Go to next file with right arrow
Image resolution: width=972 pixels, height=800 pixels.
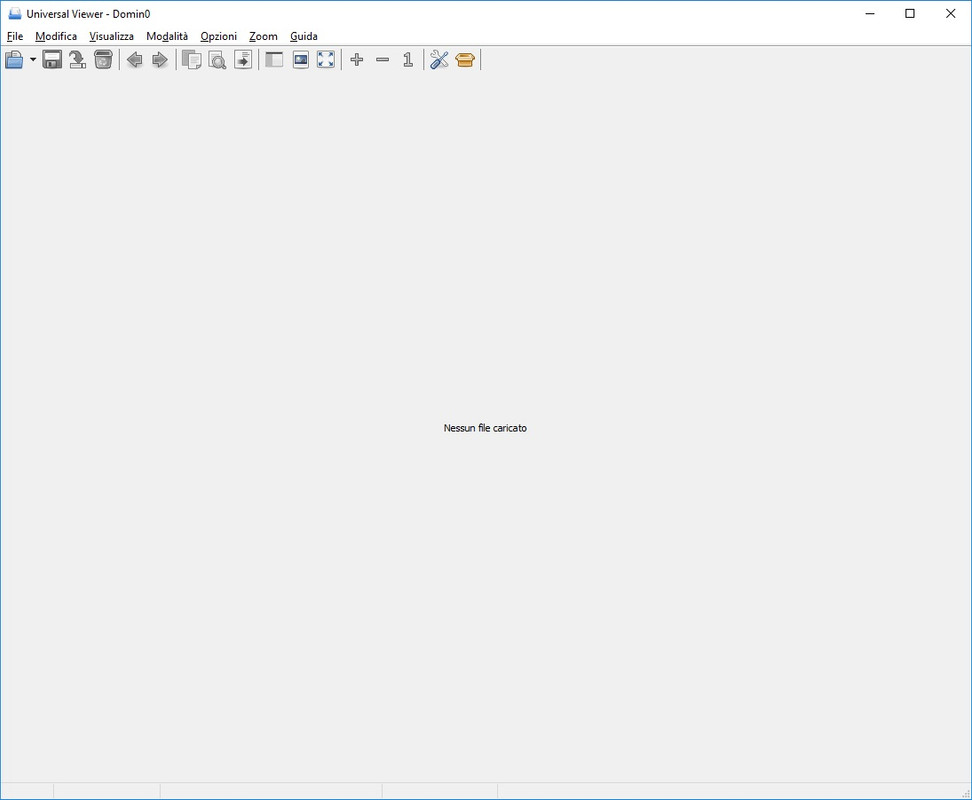[x=160, y=60]
